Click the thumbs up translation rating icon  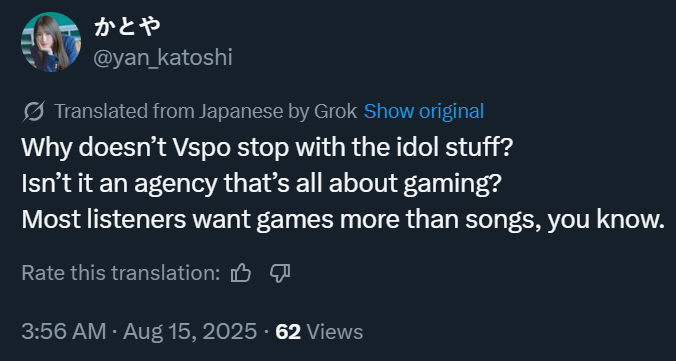(x=241, y=273)
